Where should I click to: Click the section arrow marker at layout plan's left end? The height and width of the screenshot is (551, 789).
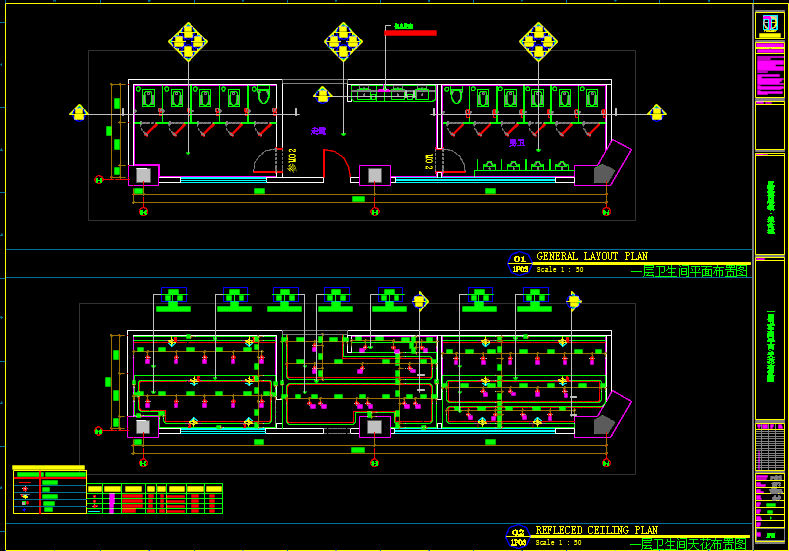point(79,113)
